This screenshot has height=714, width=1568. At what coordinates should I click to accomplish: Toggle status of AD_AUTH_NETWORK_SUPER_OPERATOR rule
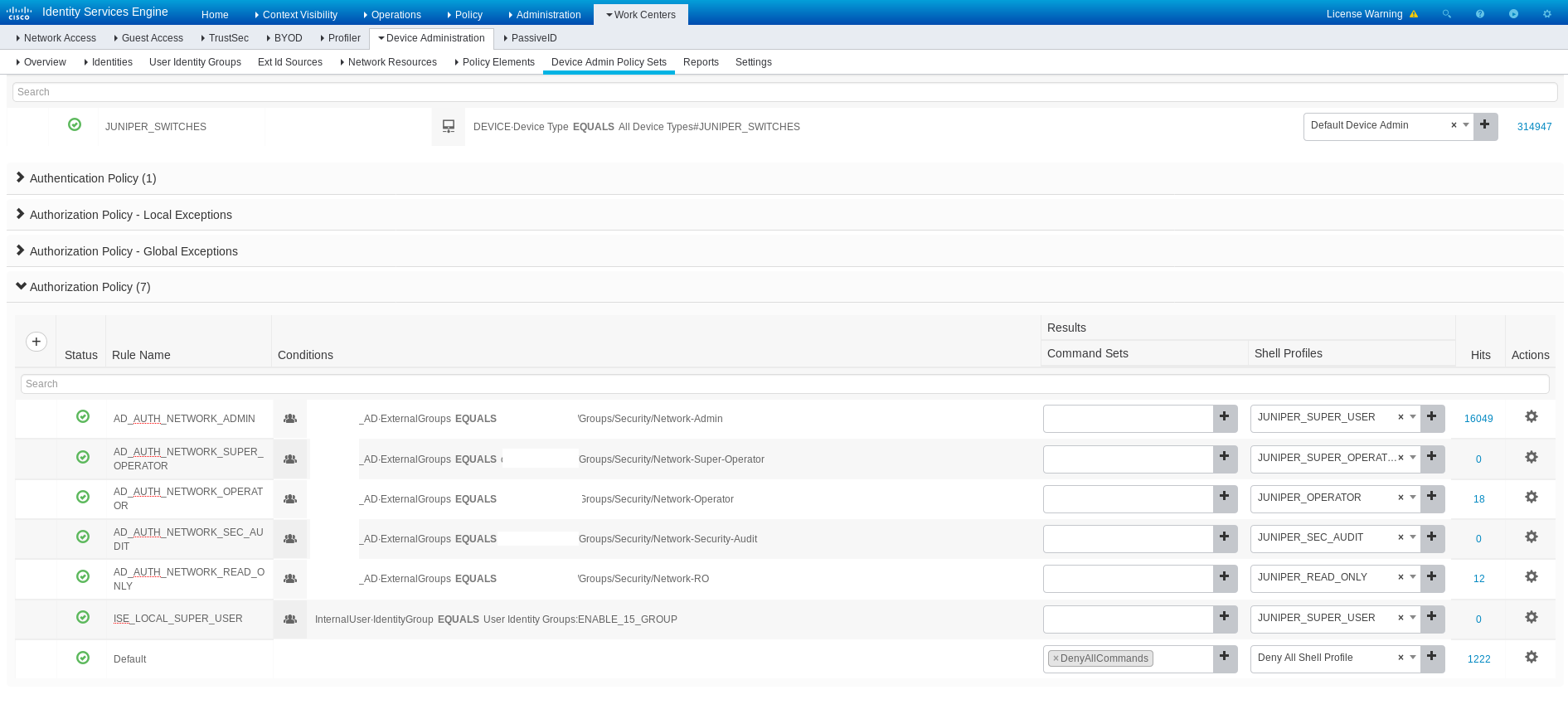click(83, 457)
